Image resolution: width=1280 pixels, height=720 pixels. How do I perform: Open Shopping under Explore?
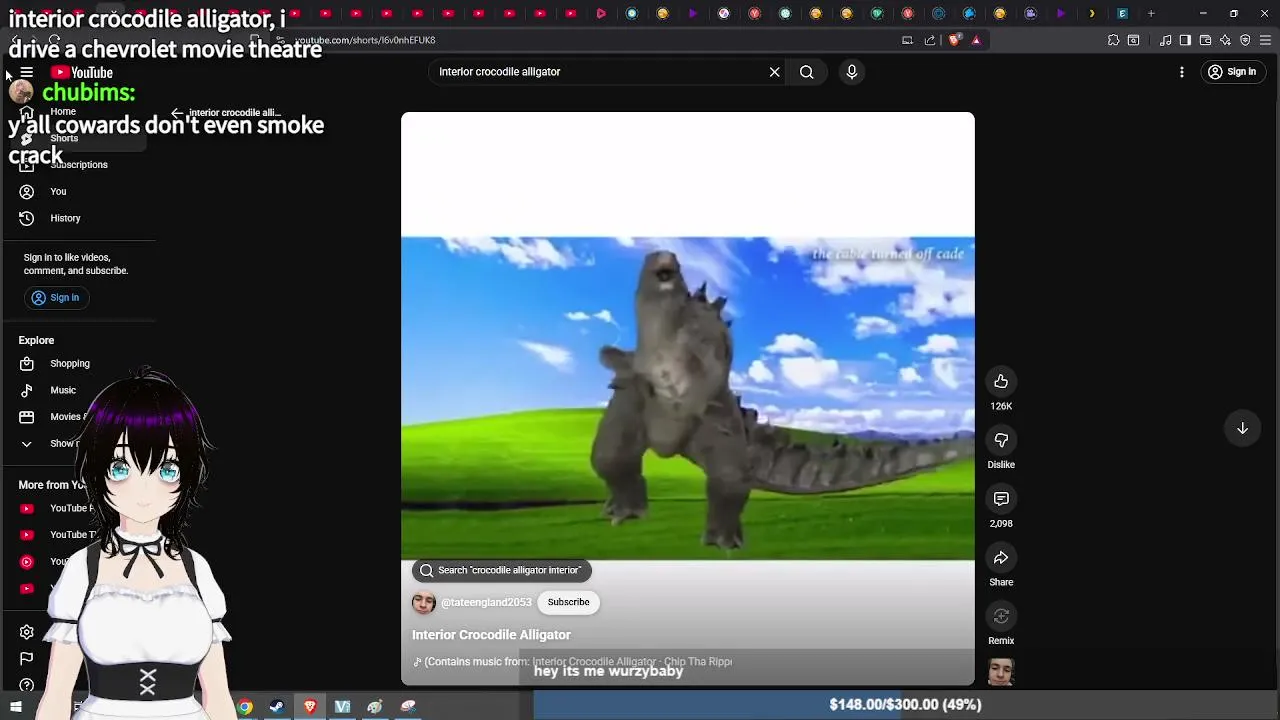click(70, 364)
